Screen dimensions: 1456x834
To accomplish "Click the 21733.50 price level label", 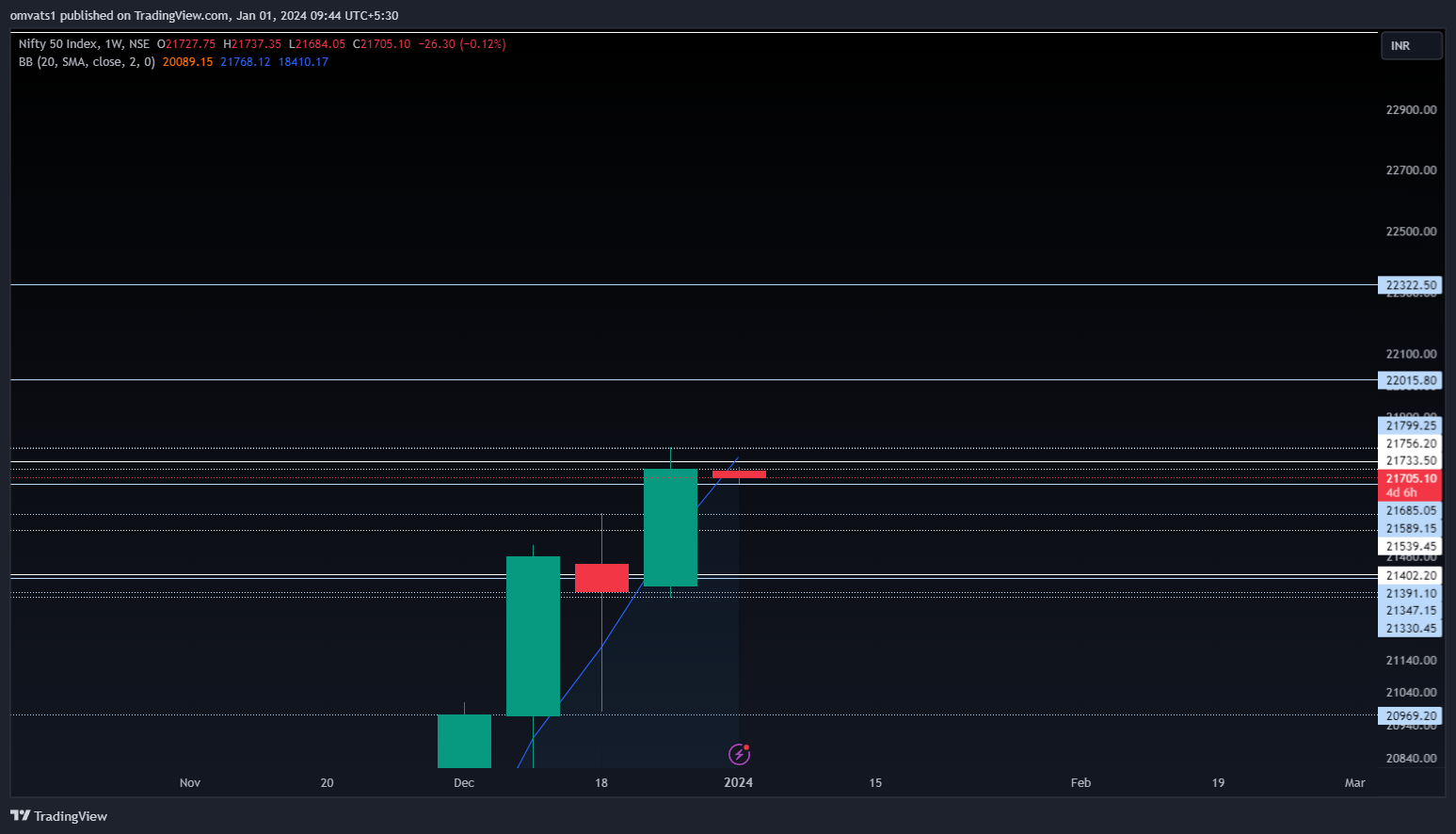I will pos(1410,460).
